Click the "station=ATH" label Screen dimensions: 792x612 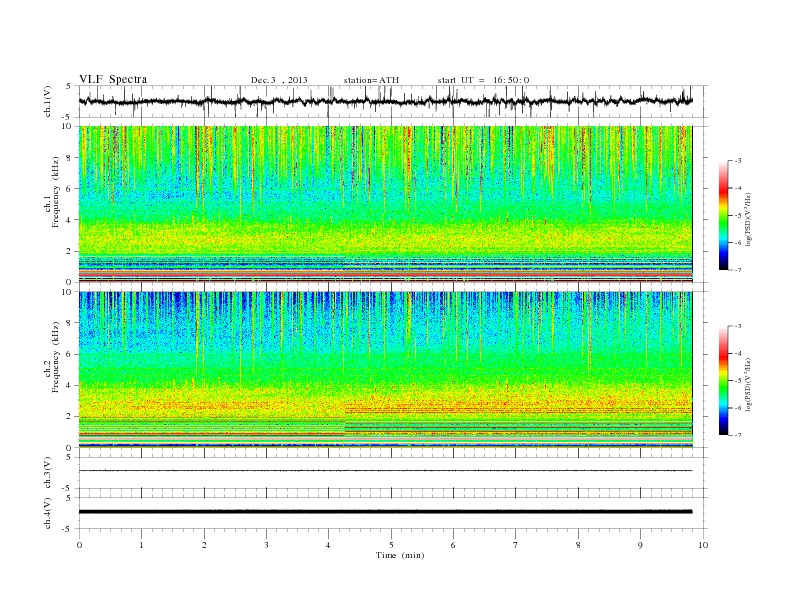(x=371, y=80)
